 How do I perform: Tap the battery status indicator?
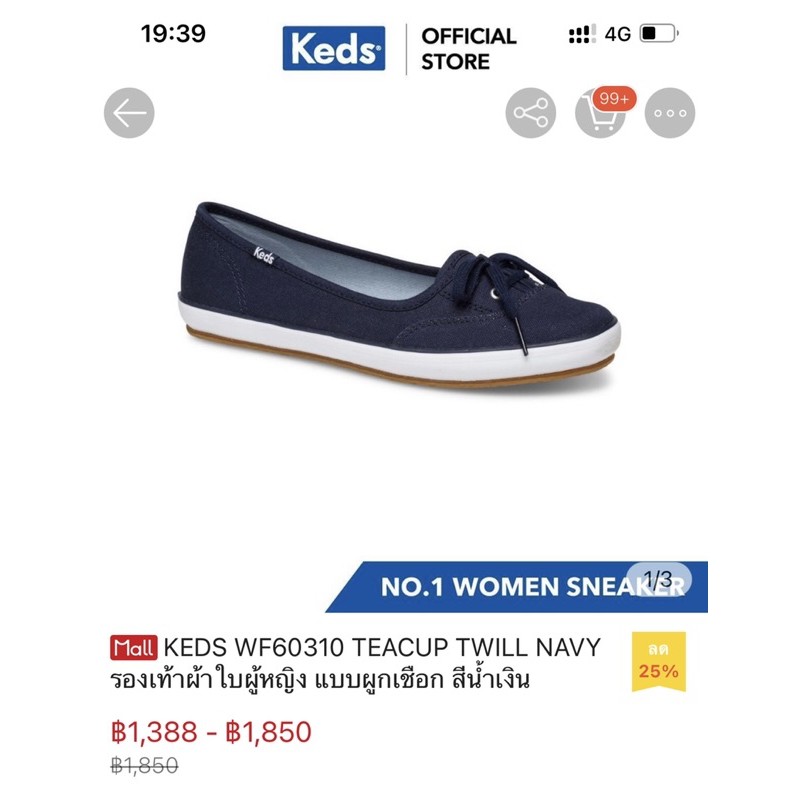(x=659, y=34)
